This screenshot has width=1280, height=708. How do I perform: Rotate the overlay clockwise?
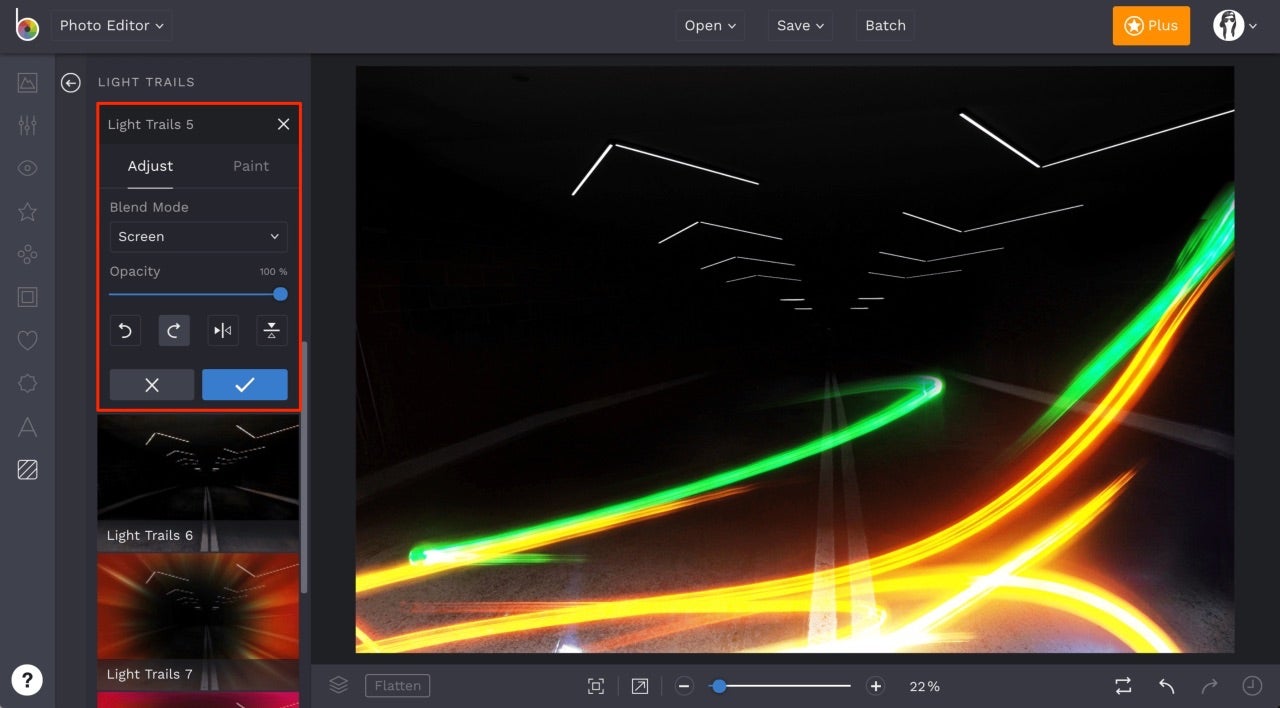click(x=174, y=330)
